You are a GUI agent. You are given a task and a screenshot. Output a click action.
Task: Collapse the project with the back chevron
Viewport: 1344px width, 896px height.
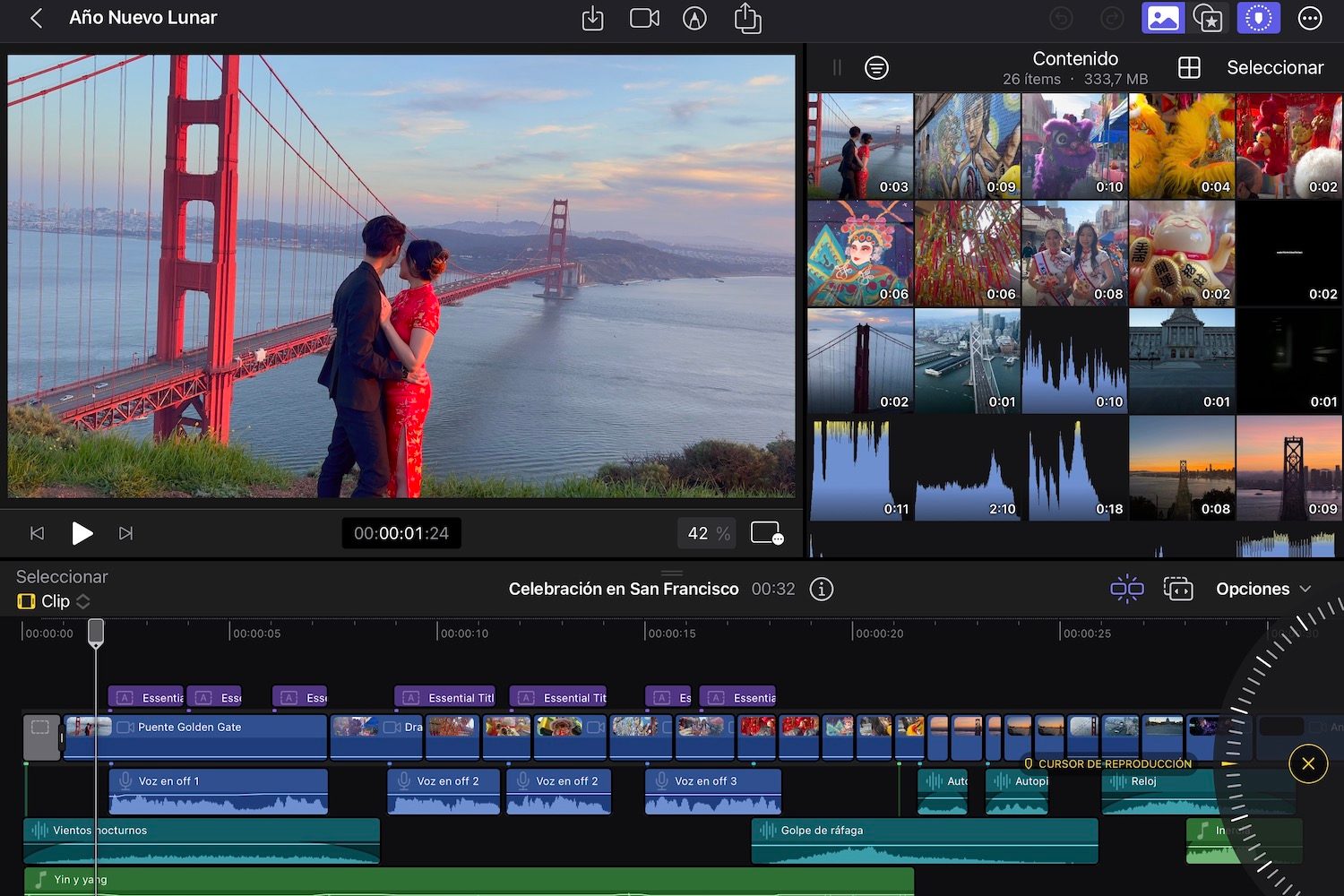tap(36, 18)
